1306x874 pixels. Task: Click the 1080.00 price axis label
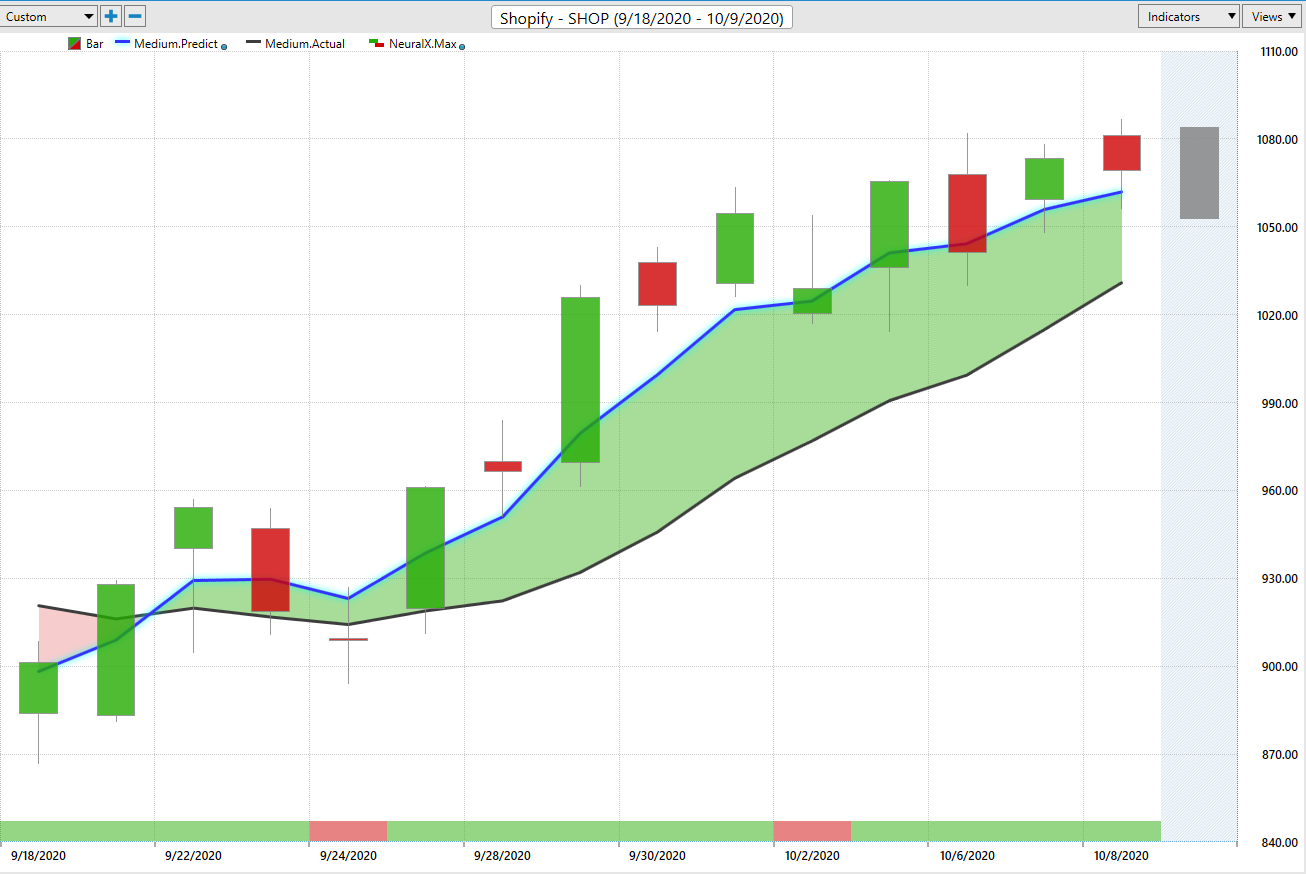tap(1276, 140)
